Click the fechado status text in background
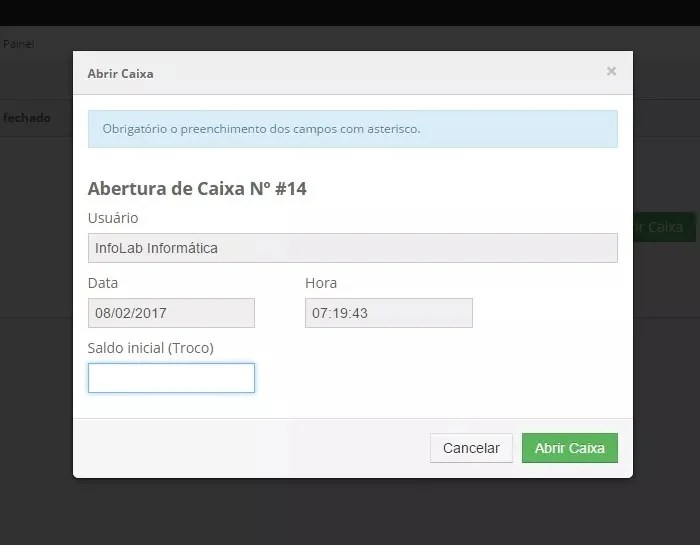The height and width of the screenshot is (545, 700). coord(26,118)
